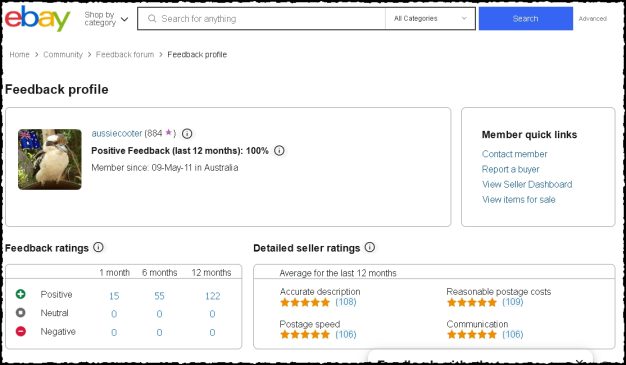
Task: Go to Home in the breadcrumb
Action: tap(19, 55)
